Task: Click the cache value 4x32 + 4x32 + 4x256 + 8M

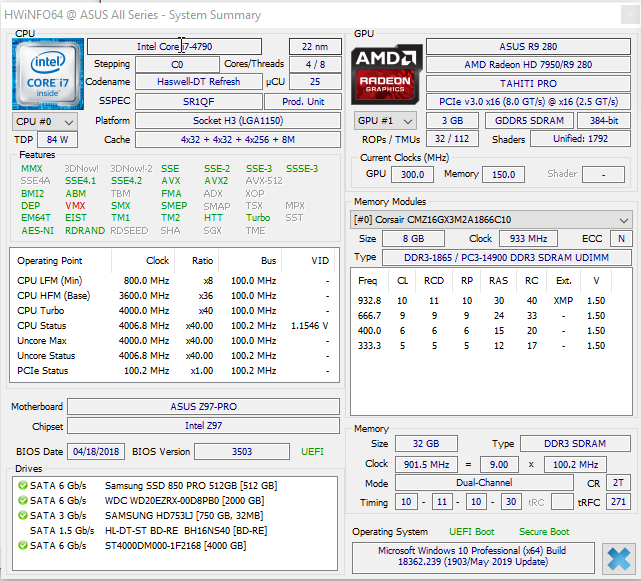Action: click(x=238, y=139)
